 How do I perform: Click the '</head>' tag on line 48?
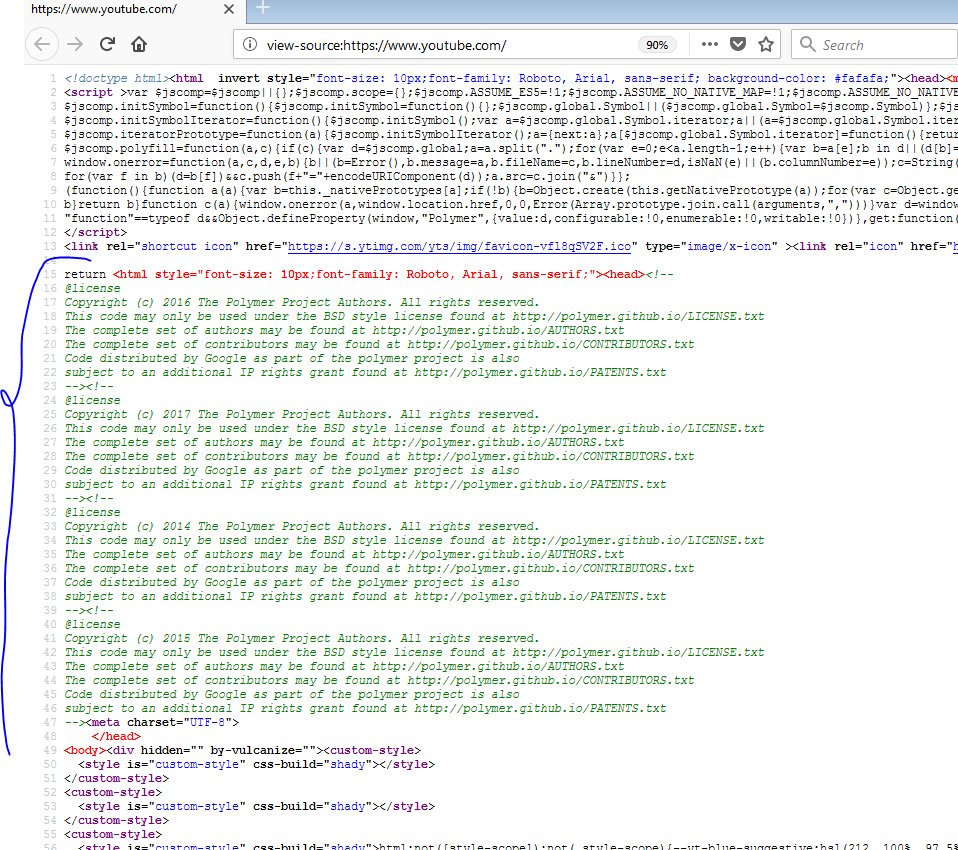[x=116, y=736]
